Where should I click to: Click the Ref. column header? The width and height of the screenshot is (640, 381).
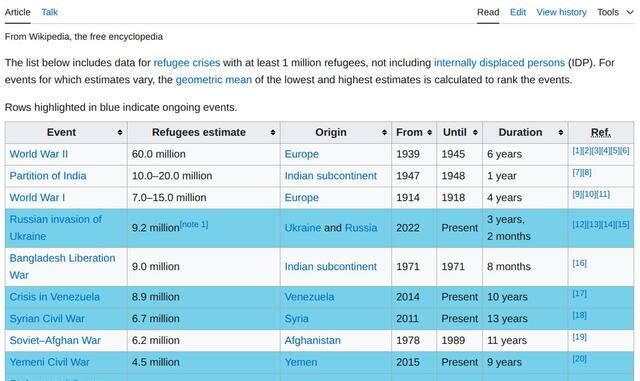[x=601, y=132]
